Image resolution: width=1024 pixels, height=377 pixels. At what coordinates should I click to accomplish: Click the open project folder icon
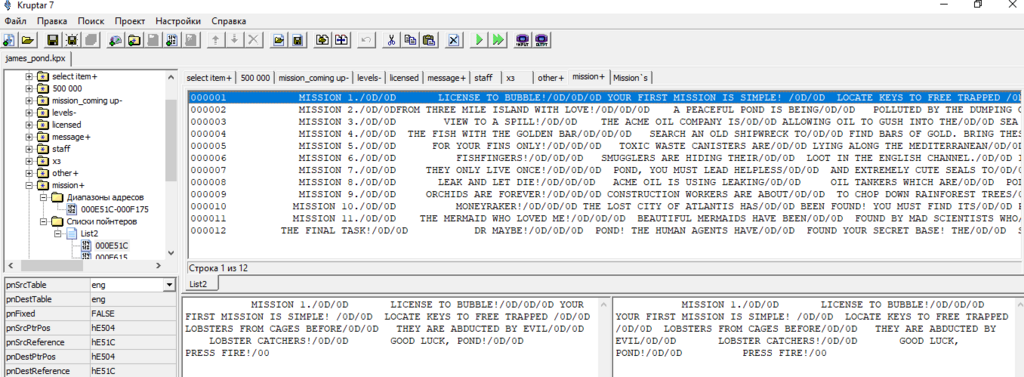tap(27, 40)
